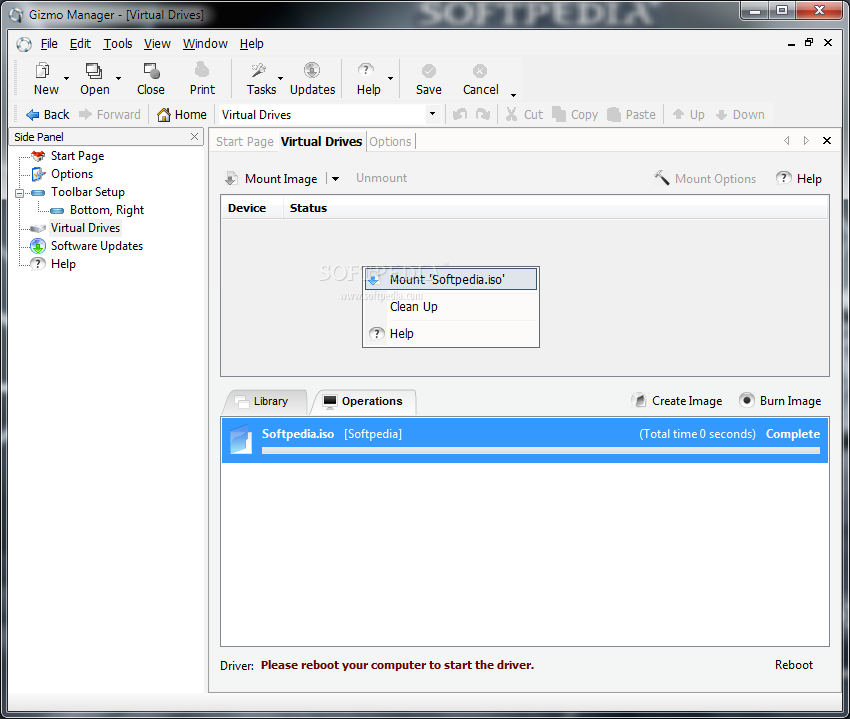Image resolution: width=850 pixels, height=719 pixels.
Task: Click the Open toolbar icon
Action: click(94, 70)
